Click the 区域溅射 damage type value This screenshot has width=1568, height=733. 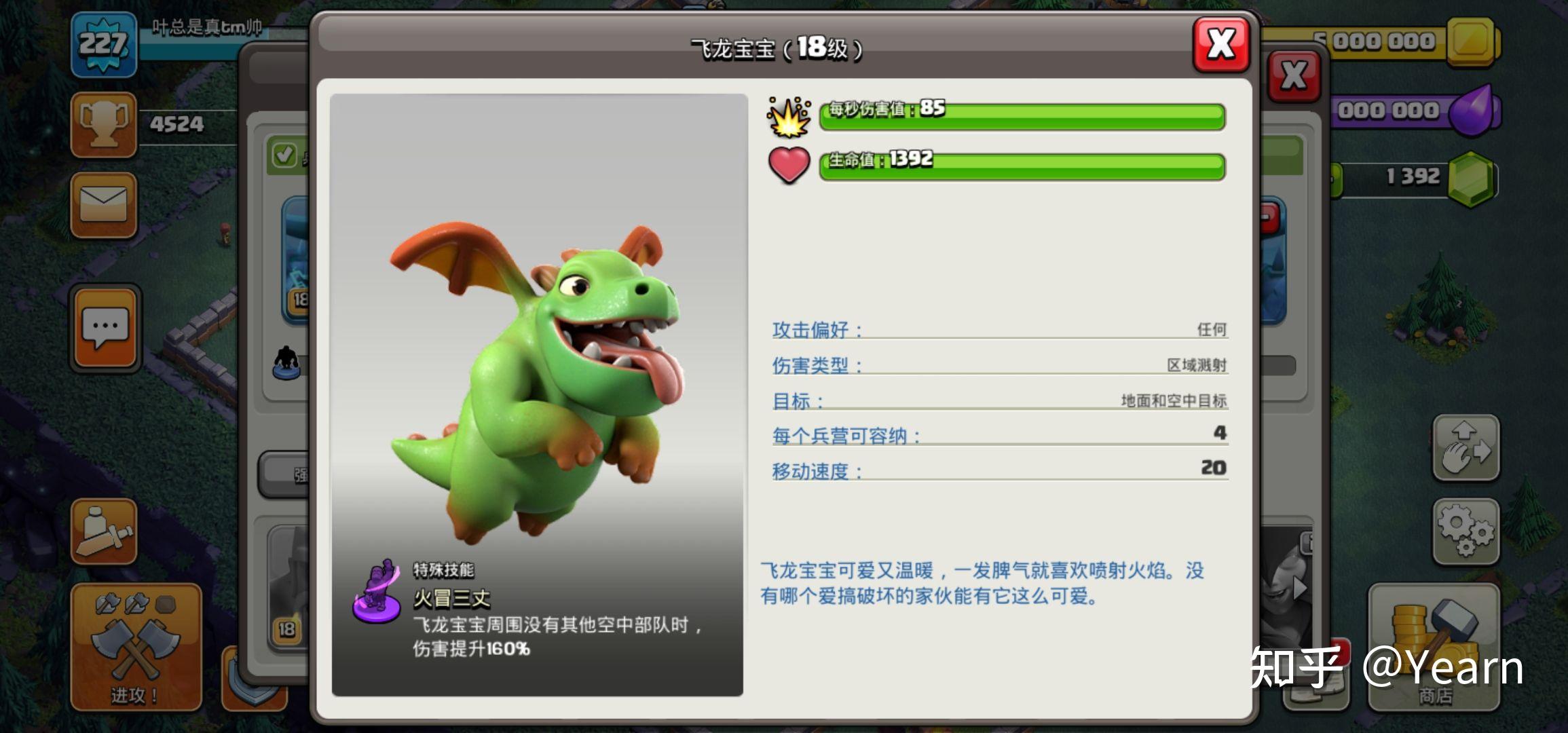[1197, 365]
